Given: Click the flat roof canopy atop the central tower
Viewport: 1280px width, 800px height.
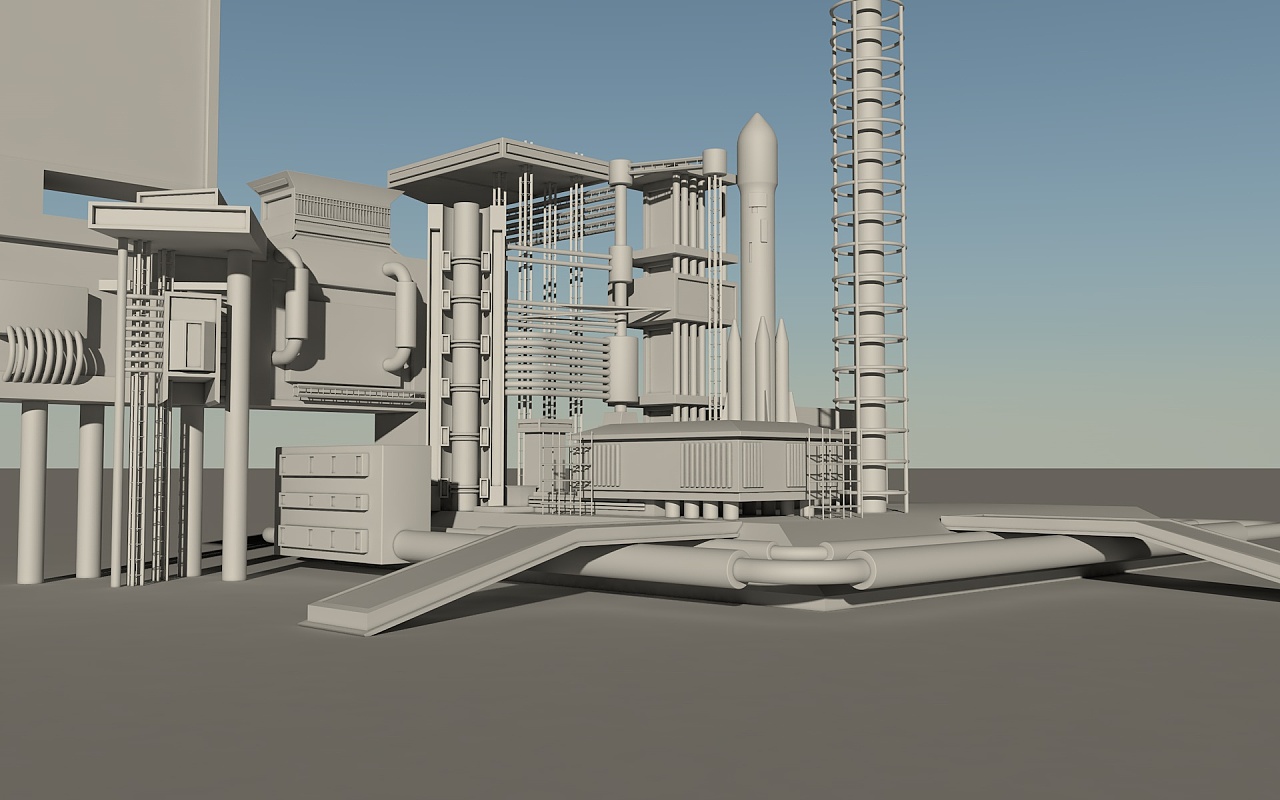Looking at the screenshot, I should [x=499, y=165].
